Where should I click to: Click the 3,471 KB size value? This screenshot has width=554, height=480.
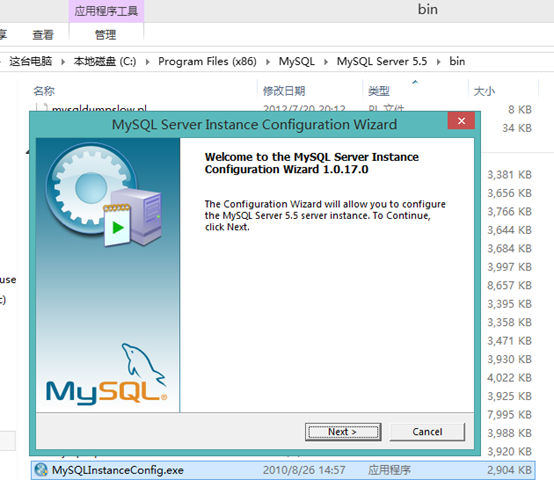(509, 341)
